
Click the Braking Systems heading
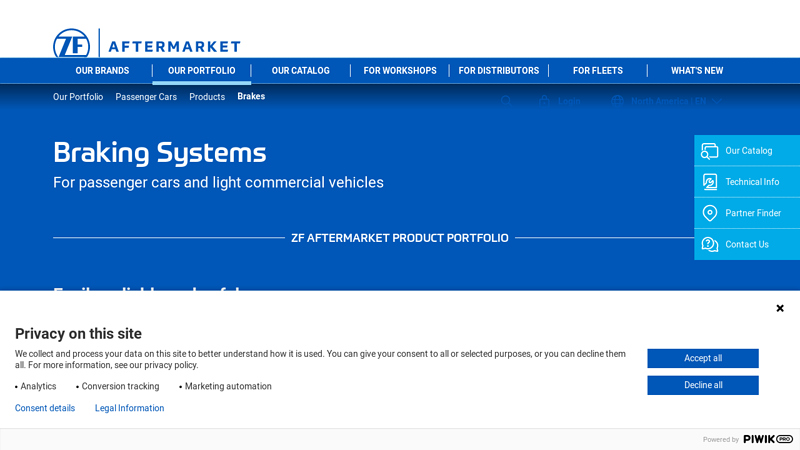tap(160, 153)
